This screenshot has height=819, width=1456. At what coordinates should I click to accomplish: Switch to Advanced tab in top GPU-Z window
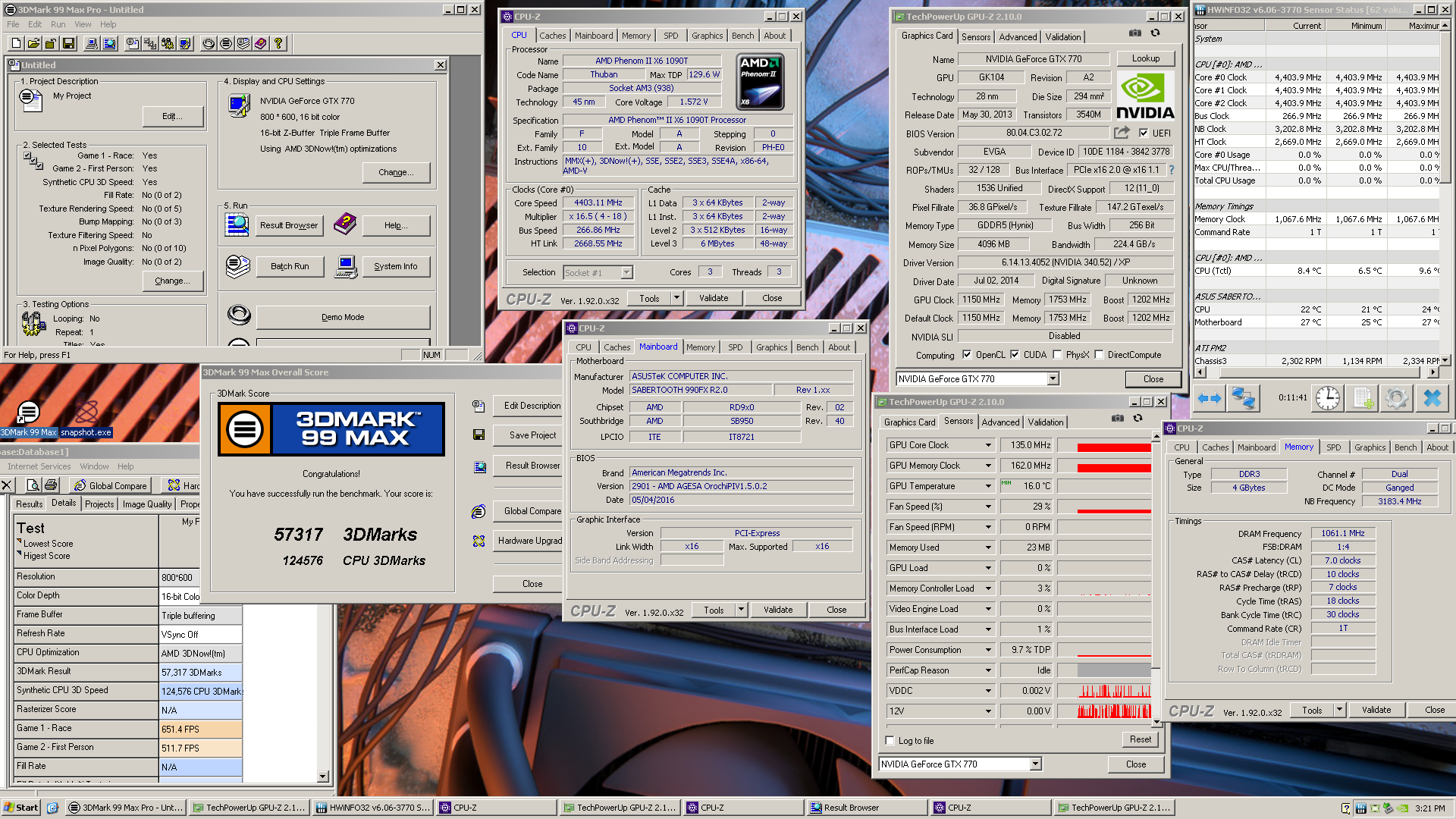pyautogui.click(x=1018, y=37)
